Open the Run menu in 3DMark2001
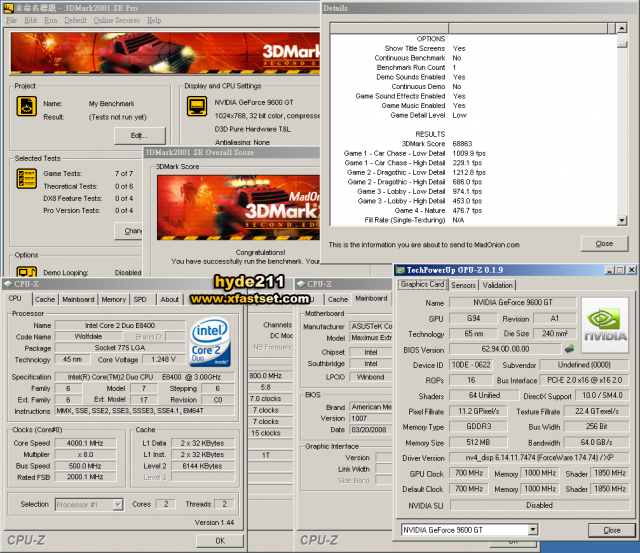This screenshot has width=640, height=553. coord(51,20)
